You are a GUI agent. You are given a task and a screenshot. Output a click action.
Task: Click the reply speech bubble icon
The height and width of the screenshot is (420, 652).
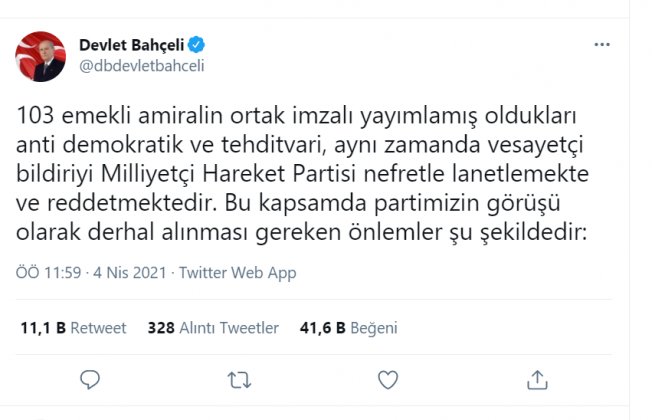tap(90, 380)
